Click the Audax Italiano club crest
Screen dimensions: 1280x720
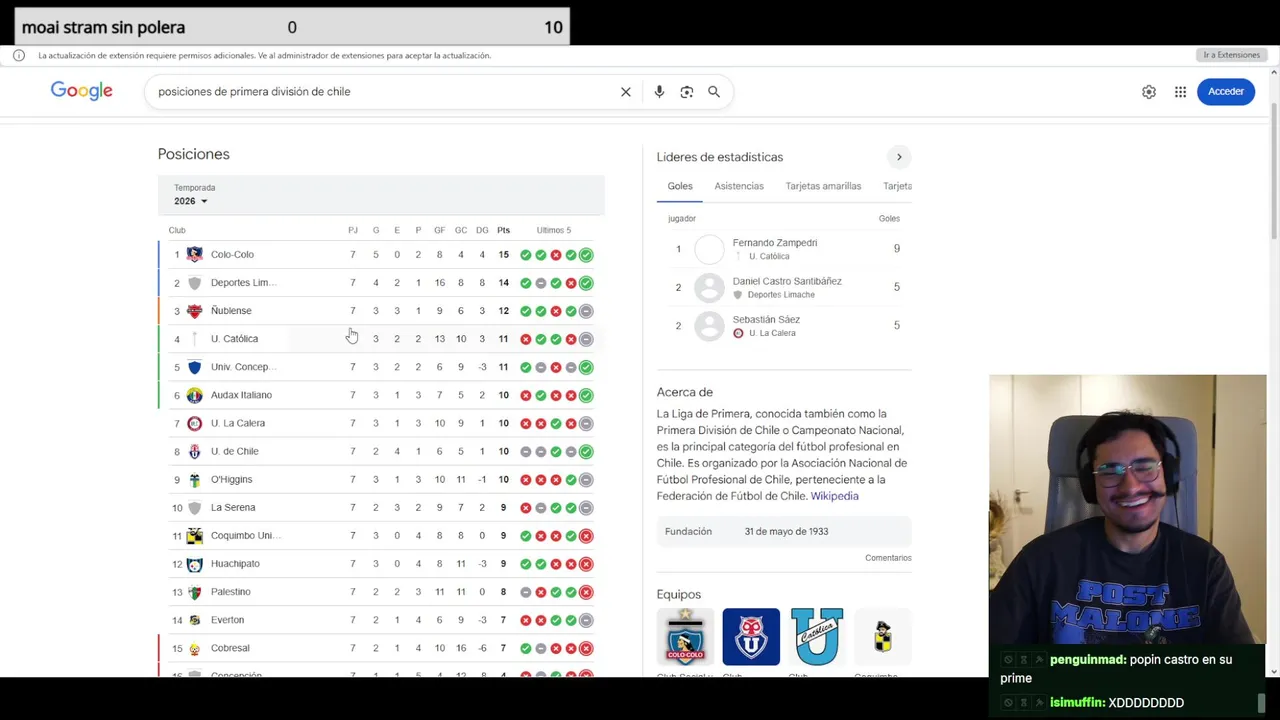coord(195,395)
